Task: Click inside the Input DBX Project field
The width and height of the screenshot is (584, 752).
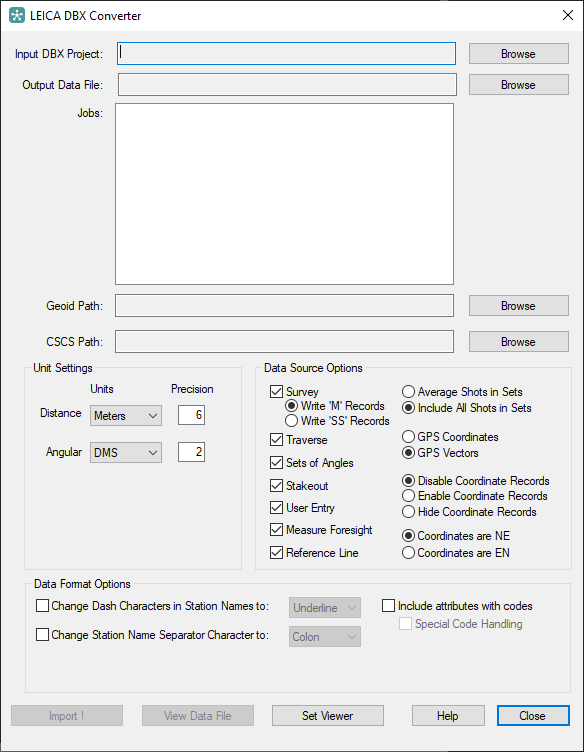Action: click(x=286, y=54)
